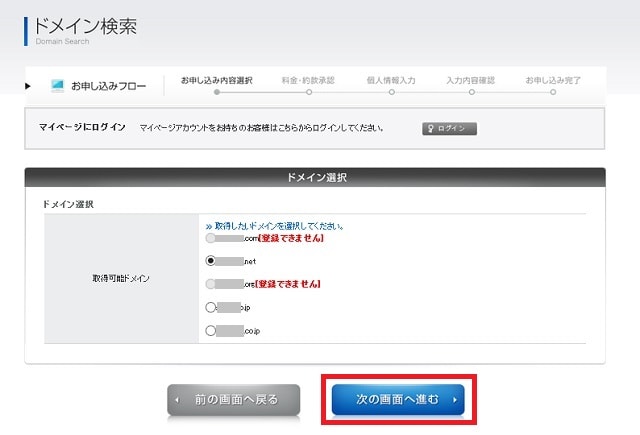Click the black triangle left of お申し込みフロー
The width and height of the screenshot is (640, 435).
pyautogui.click(x=29, y=86)
